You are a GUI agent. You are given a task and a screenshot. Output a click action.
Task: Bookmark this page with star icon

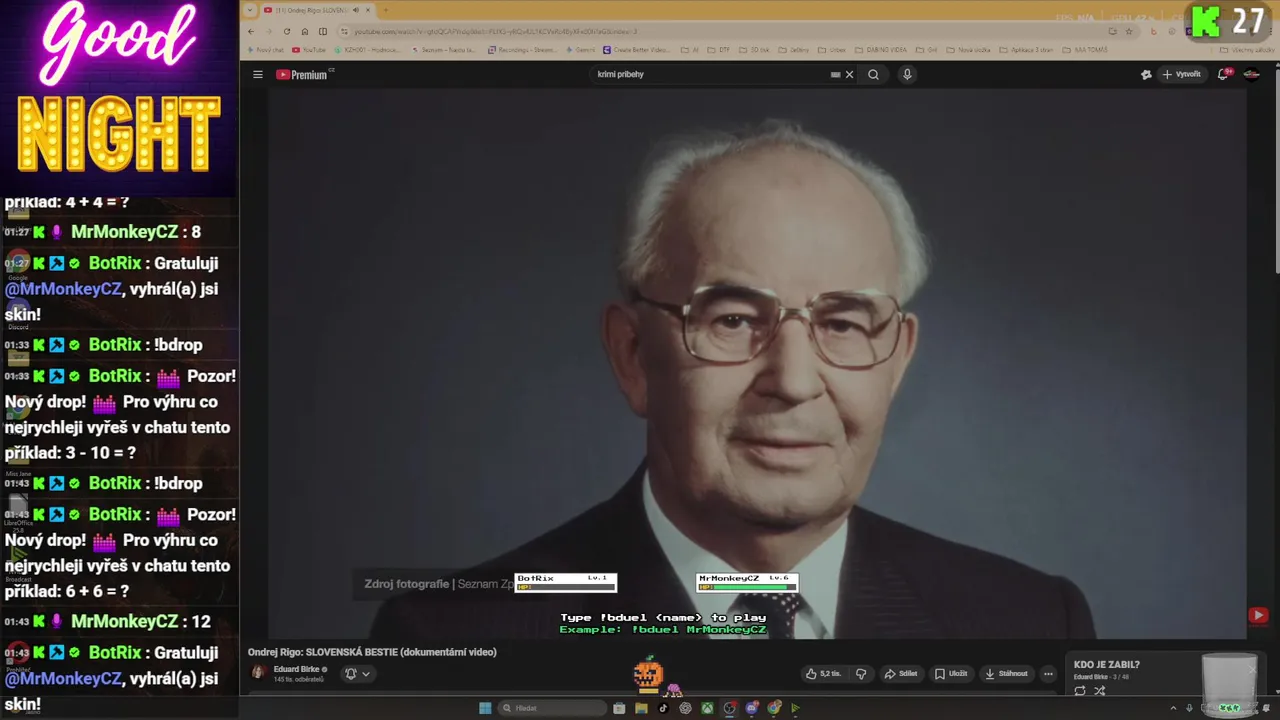(x=1128, y=31)
